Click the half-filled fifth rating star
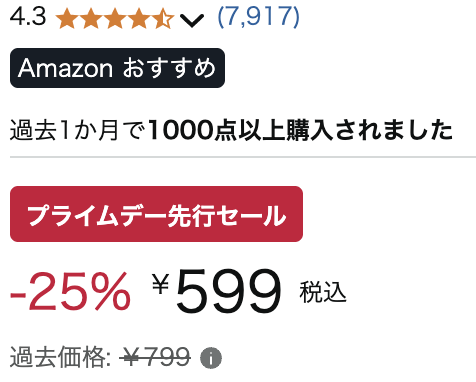Viewport: 476px width, 382px height. point(163,18)
